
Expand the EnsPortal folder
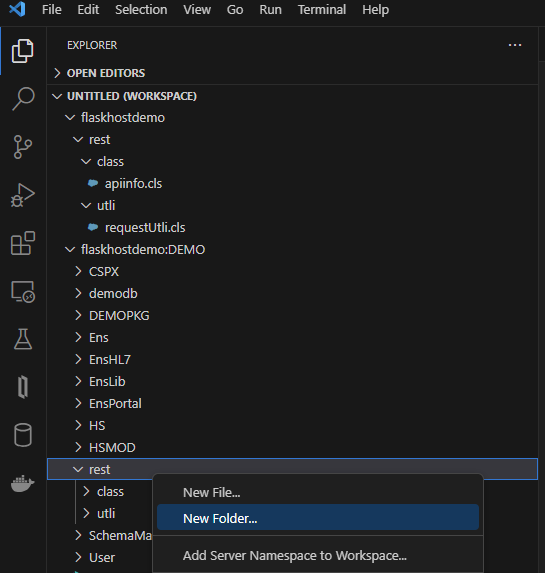[115, 403]
